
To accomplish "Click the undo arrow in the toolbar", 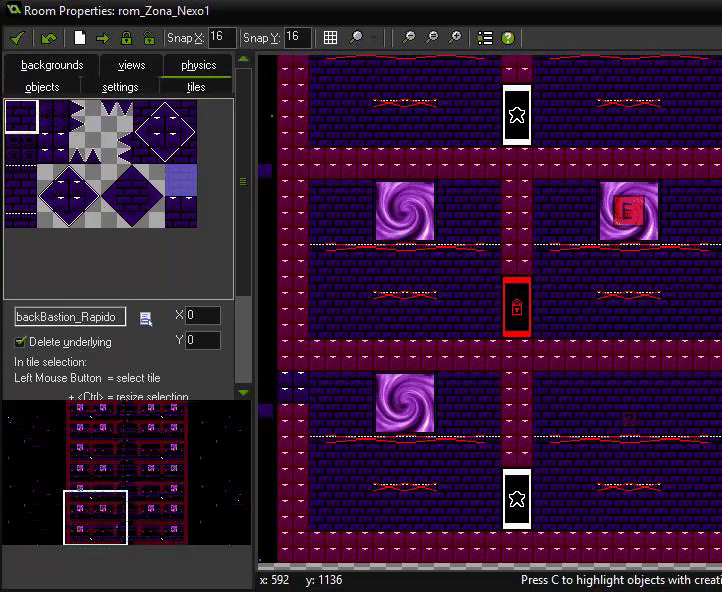I will (x=48, y=38).
